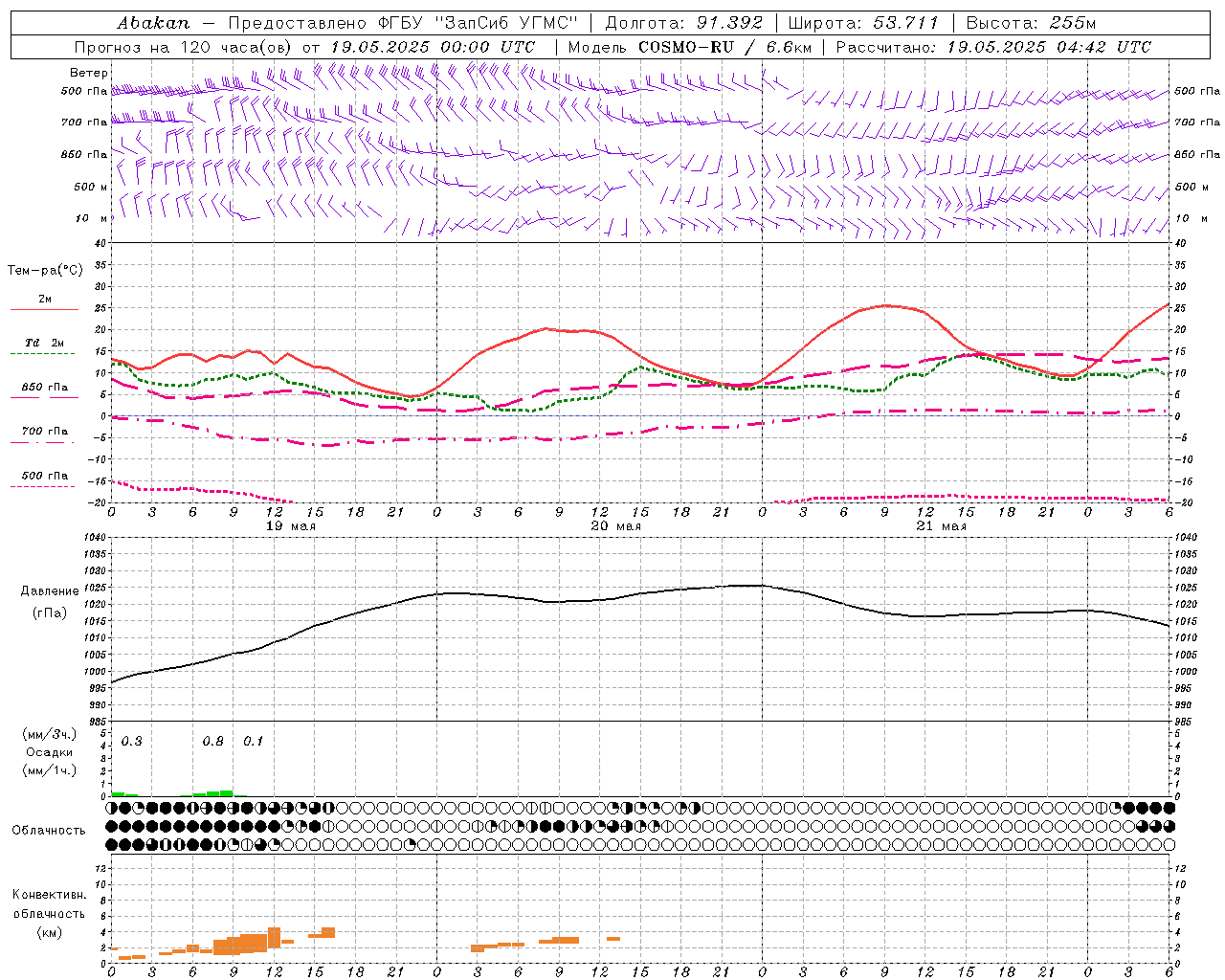Click the red line sample under "2м"

tap(44, 309)
